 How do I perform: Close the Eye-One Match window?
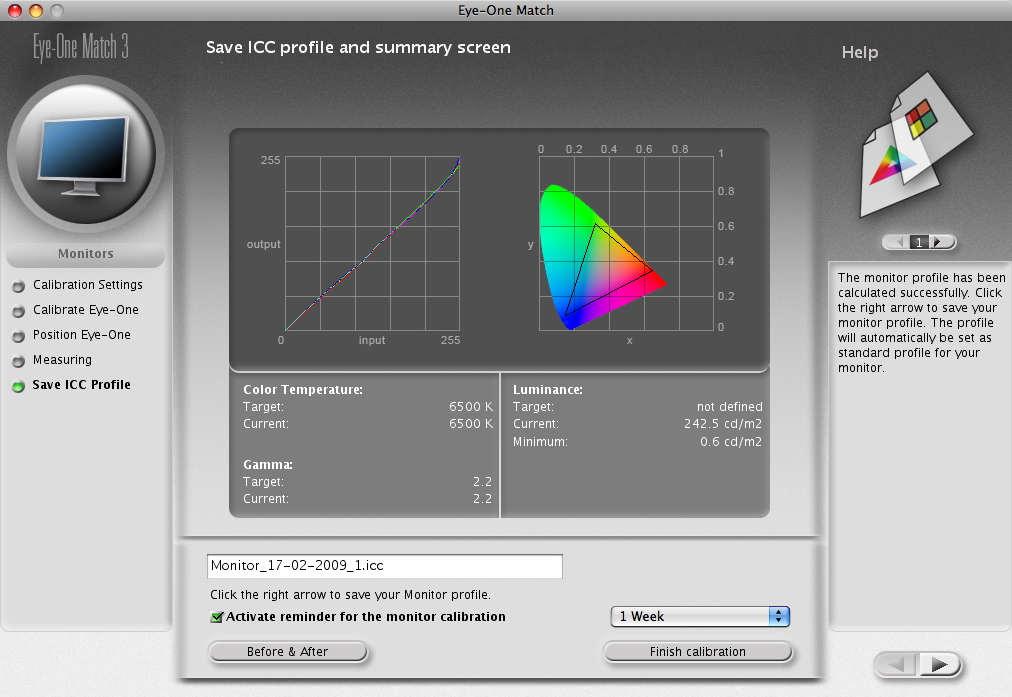[x=14, y=10]
